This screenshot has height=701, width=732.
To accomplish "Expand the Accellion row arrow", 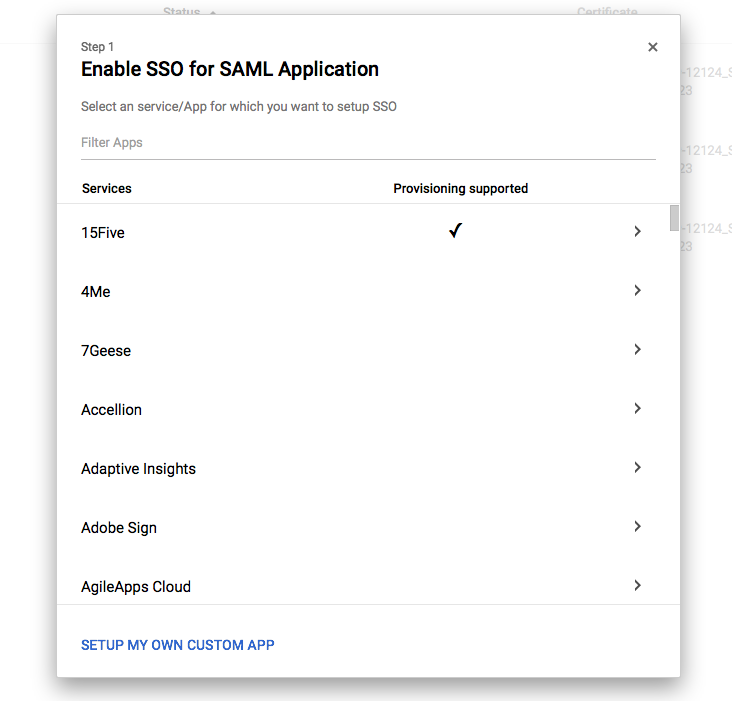I will (637, 409).
